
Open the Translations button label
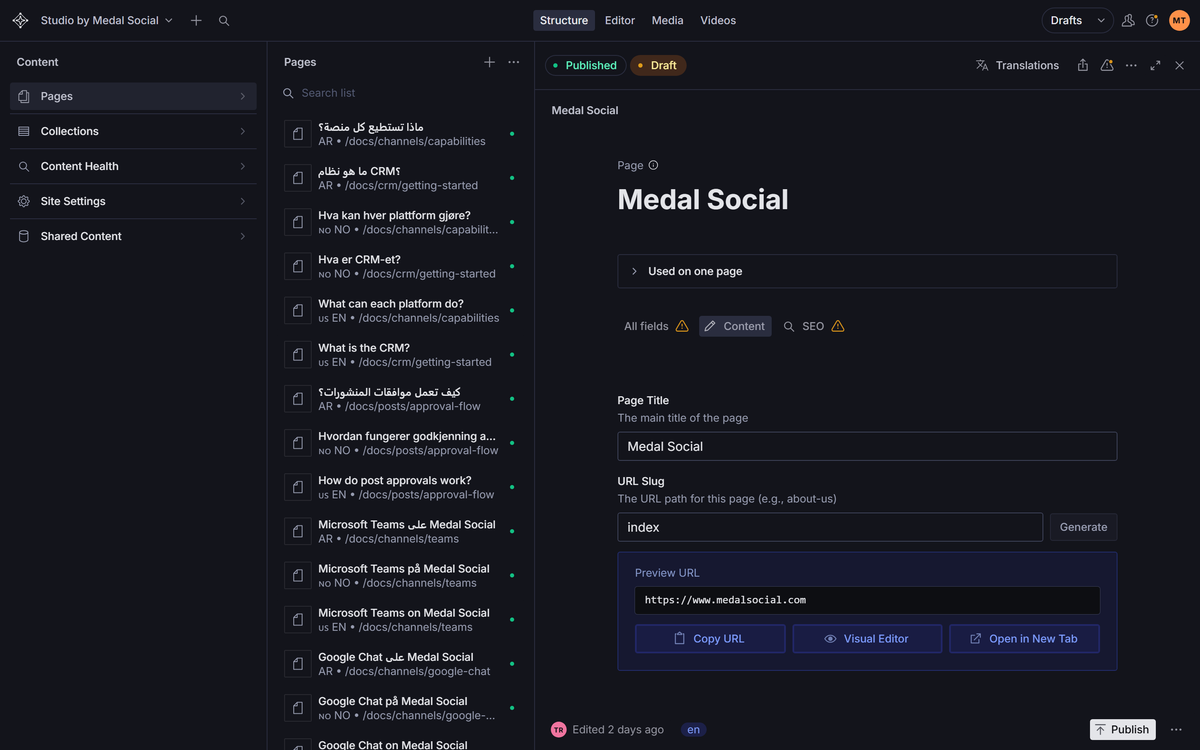click(1027, 65)
